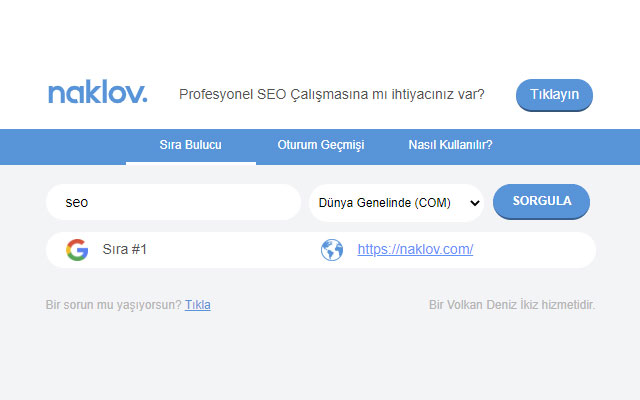Select the Sıra #1 result text
Screen dimensions: 640x400
[124, 249]
